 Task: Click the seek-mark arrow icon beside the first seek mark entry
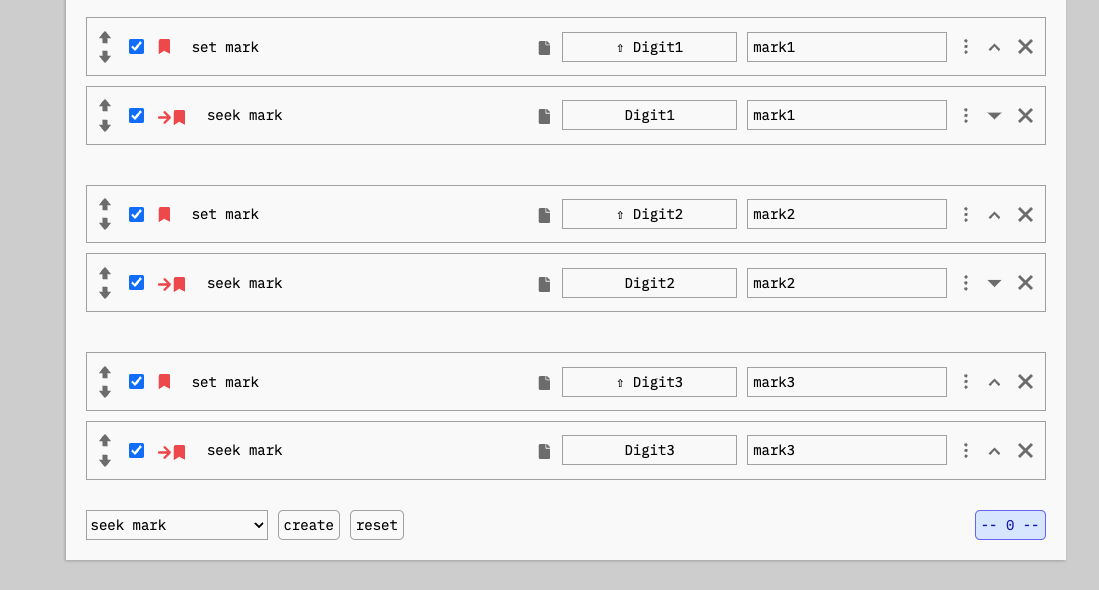(x=171, y=115)
